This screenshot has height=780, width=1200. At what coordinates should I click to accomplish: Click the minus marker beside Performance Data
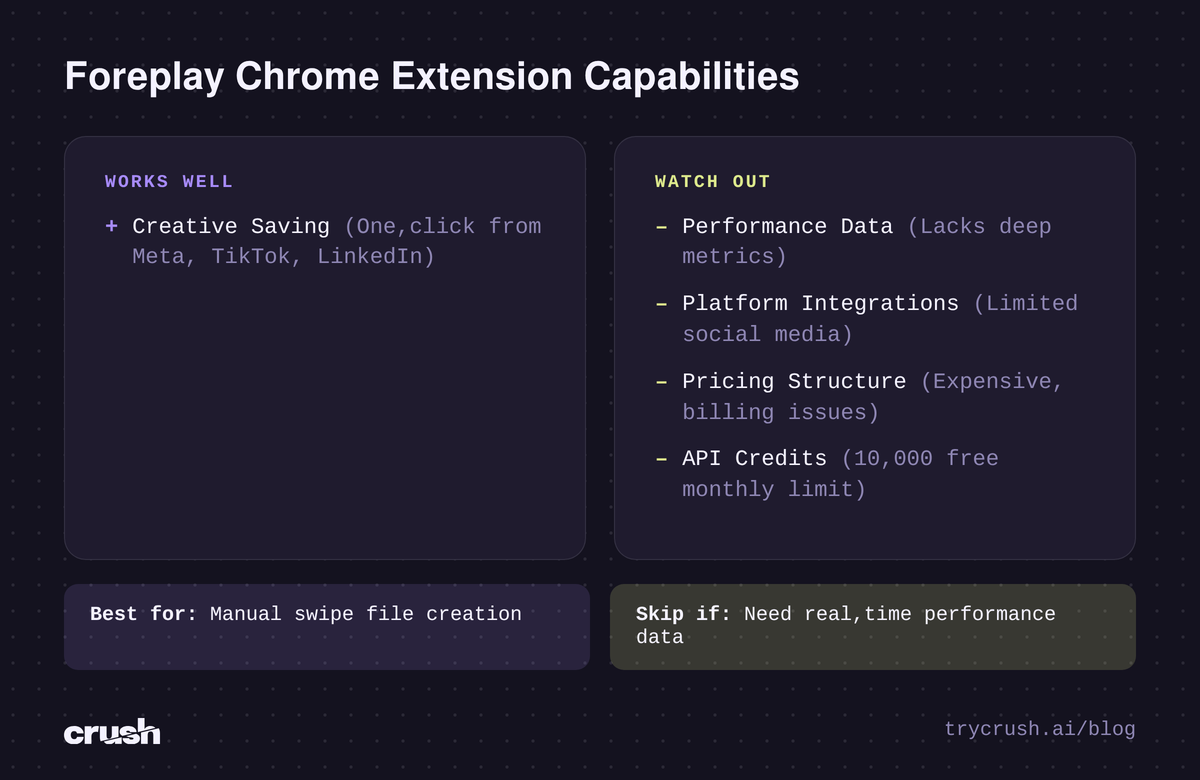click(x=661, y=227)
